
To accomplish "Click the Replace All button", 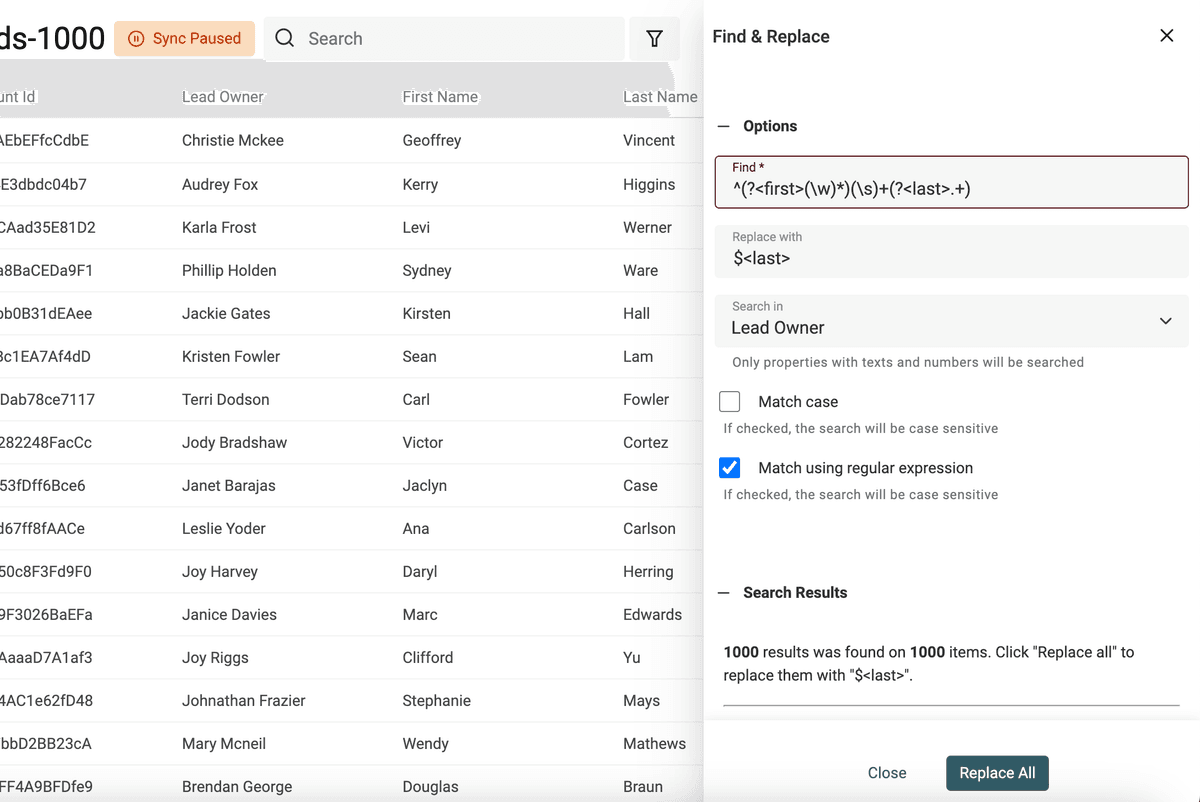I will click(x=997, y=773).
